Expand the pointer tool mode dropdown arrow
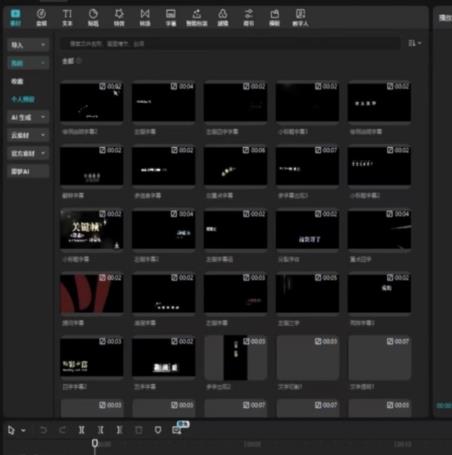The image size is (452, 455). coord(23,430)
